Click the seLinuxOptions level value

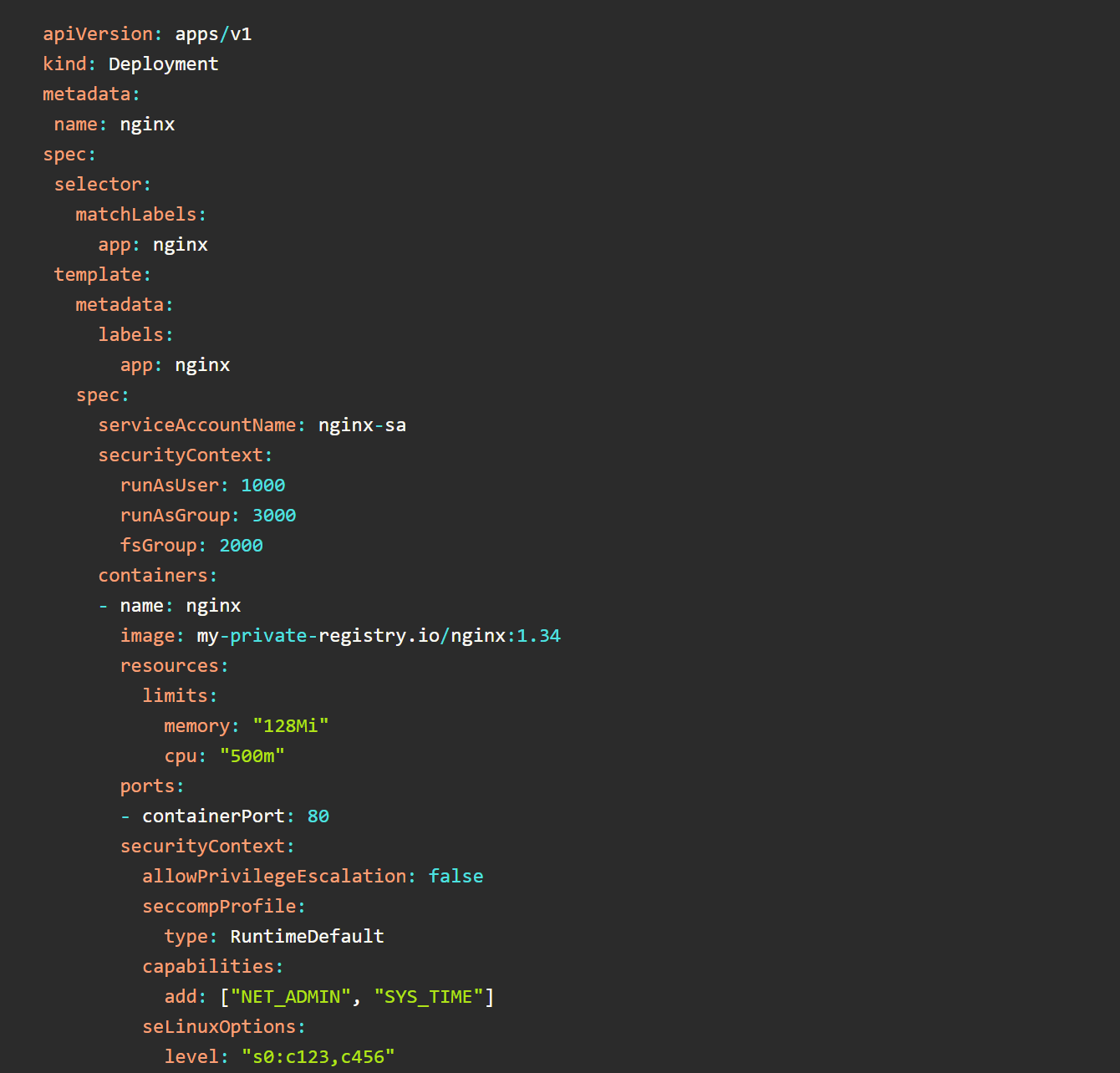318,1057
